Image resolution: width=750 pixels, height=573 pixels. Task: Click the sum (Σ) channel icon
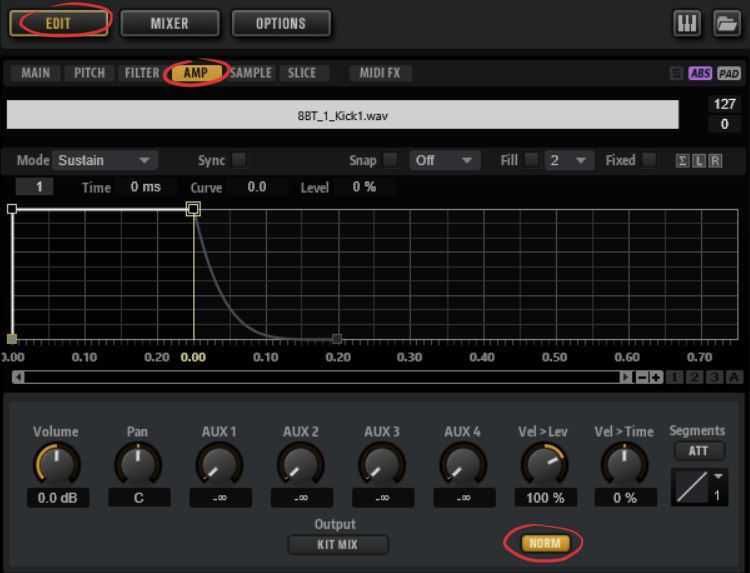coord(683,161)
